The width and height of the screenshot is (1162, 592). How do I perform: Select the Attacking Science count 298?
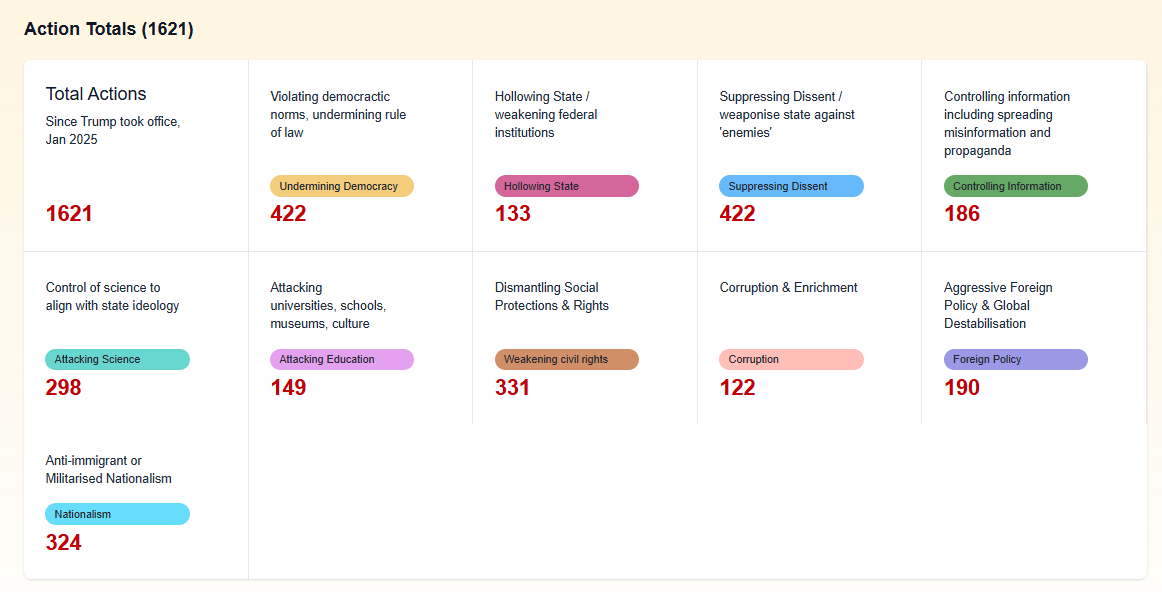pyautogui.click(x=64, y=388)
